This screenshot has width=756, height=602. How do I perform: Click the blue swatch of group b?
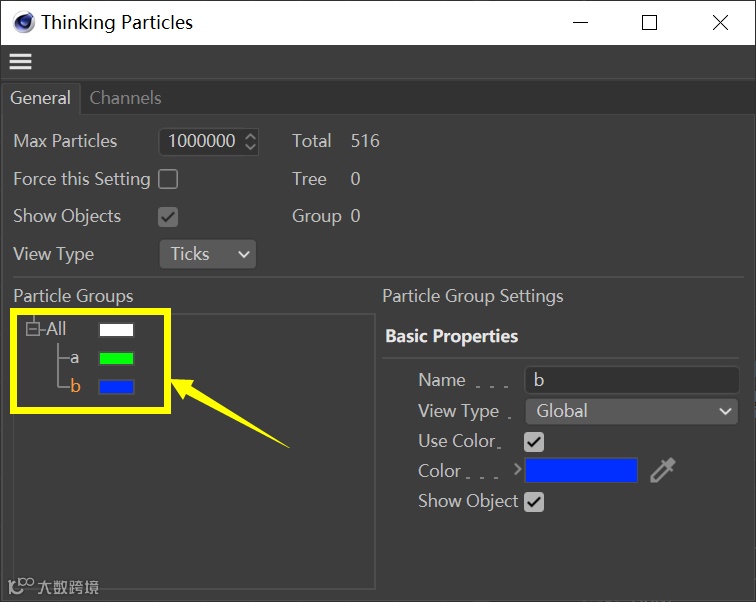(116, 387)
